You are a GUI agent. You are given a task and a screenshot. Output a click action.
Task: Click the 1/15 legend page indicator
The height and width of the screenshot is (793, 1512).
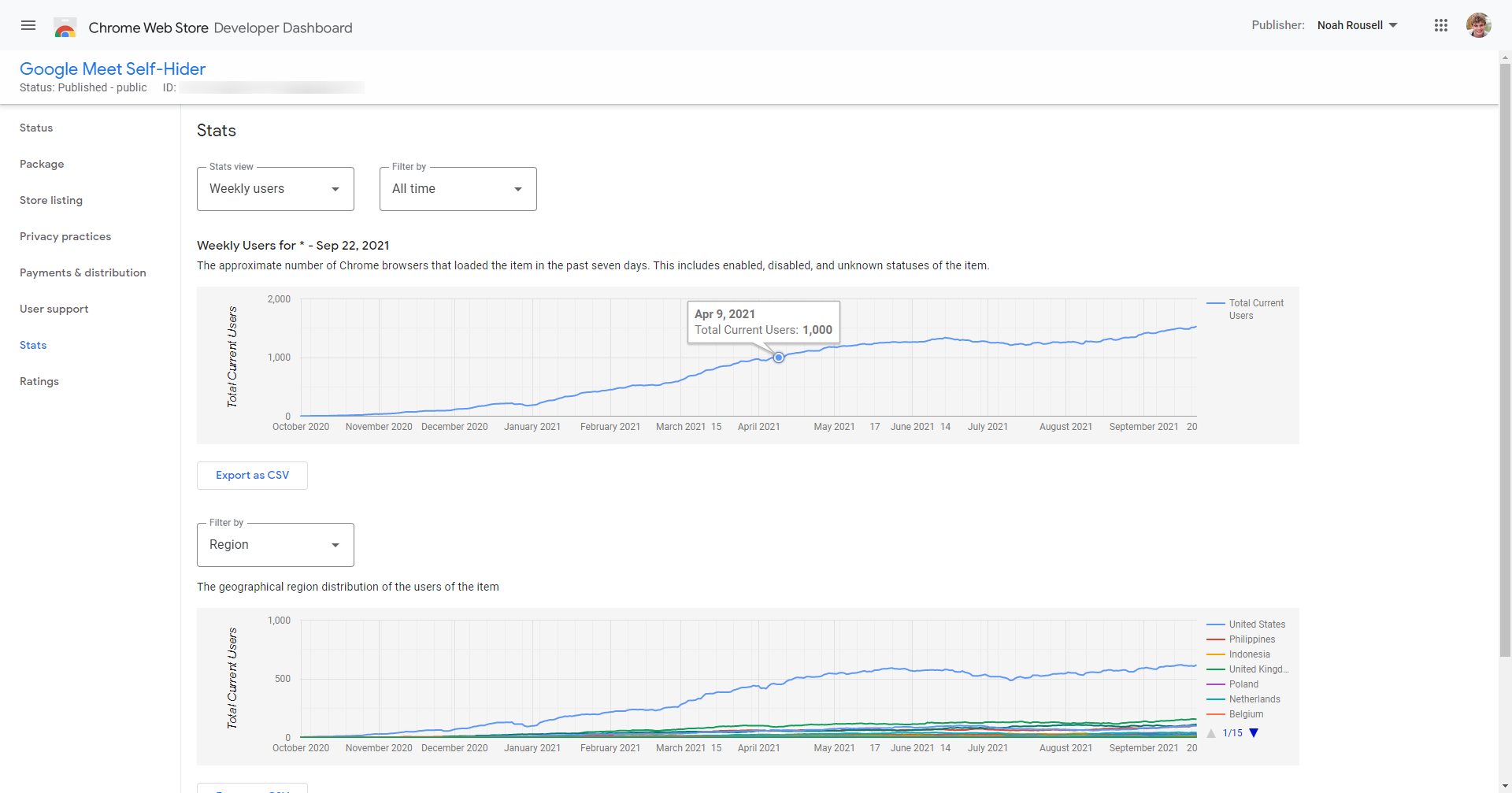[1232, 733]
